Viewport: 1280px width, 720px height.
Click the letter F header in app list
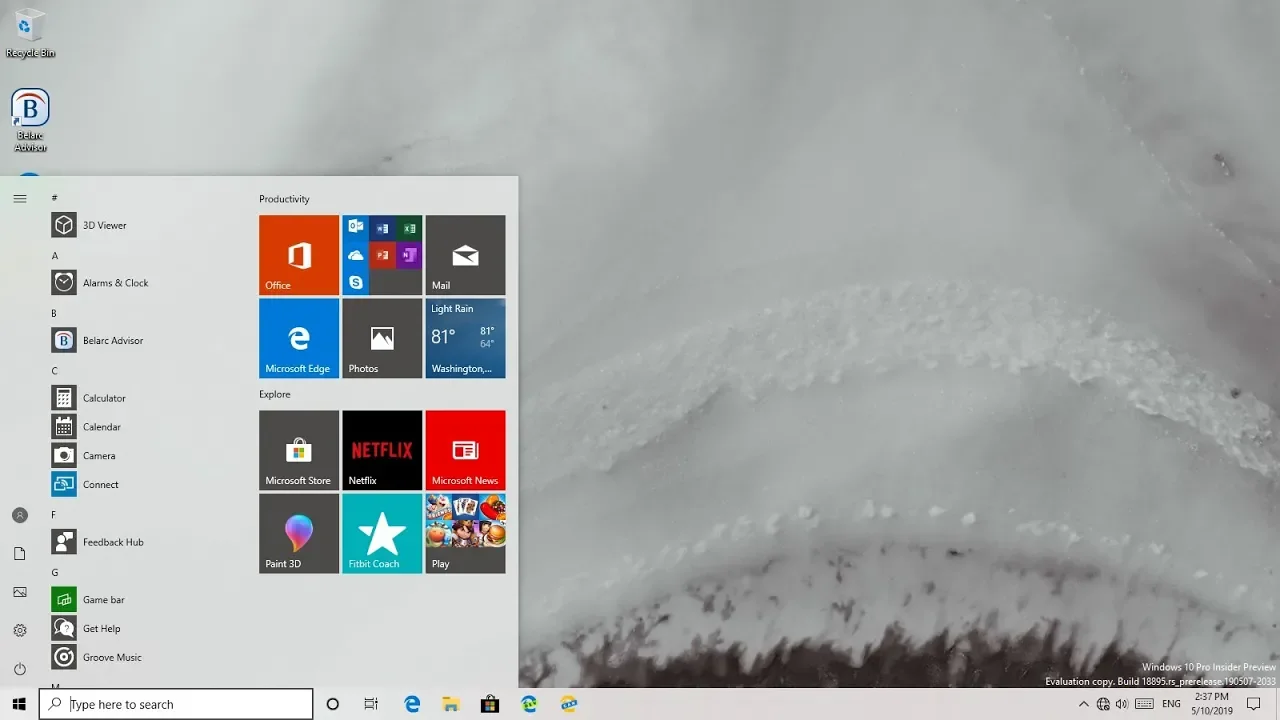click(x=55, y=515)
